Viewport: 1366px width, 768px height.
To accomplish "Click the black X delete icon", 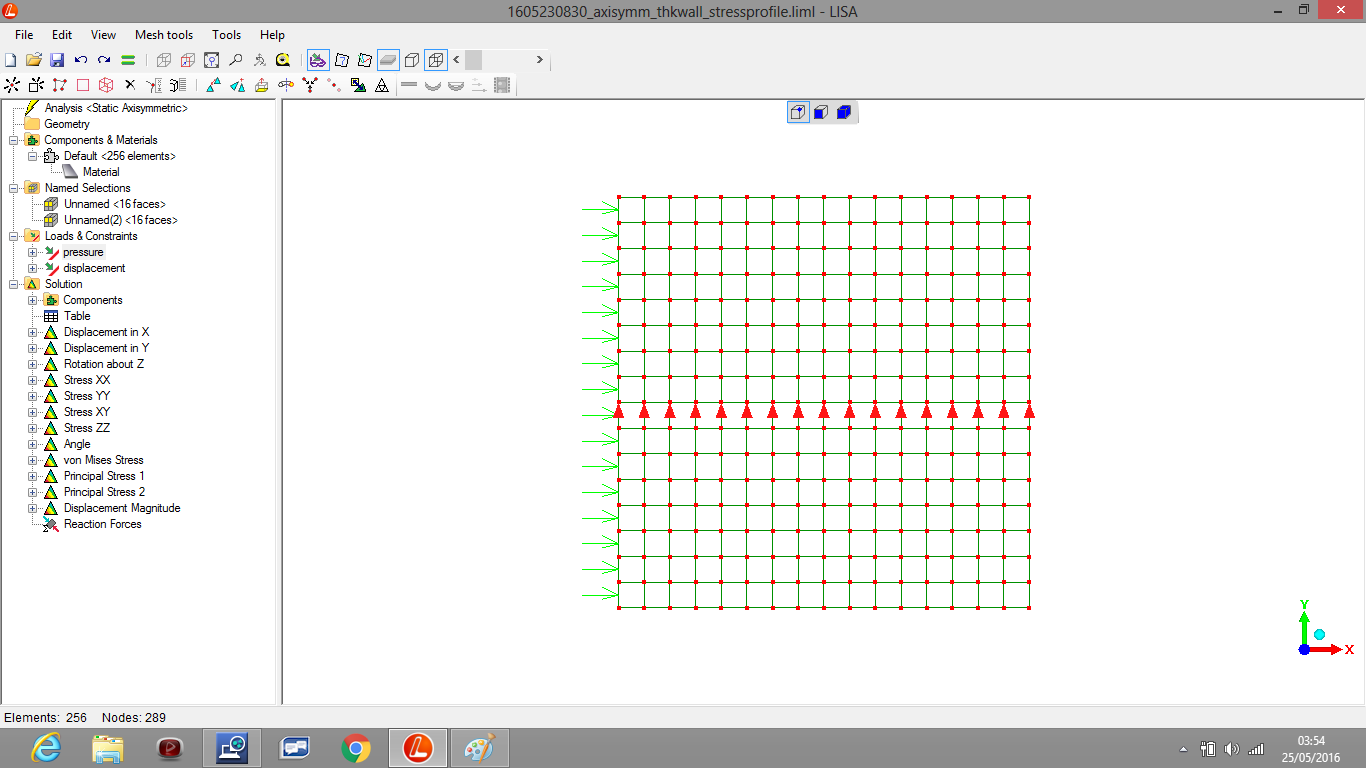I will [129, 85].
